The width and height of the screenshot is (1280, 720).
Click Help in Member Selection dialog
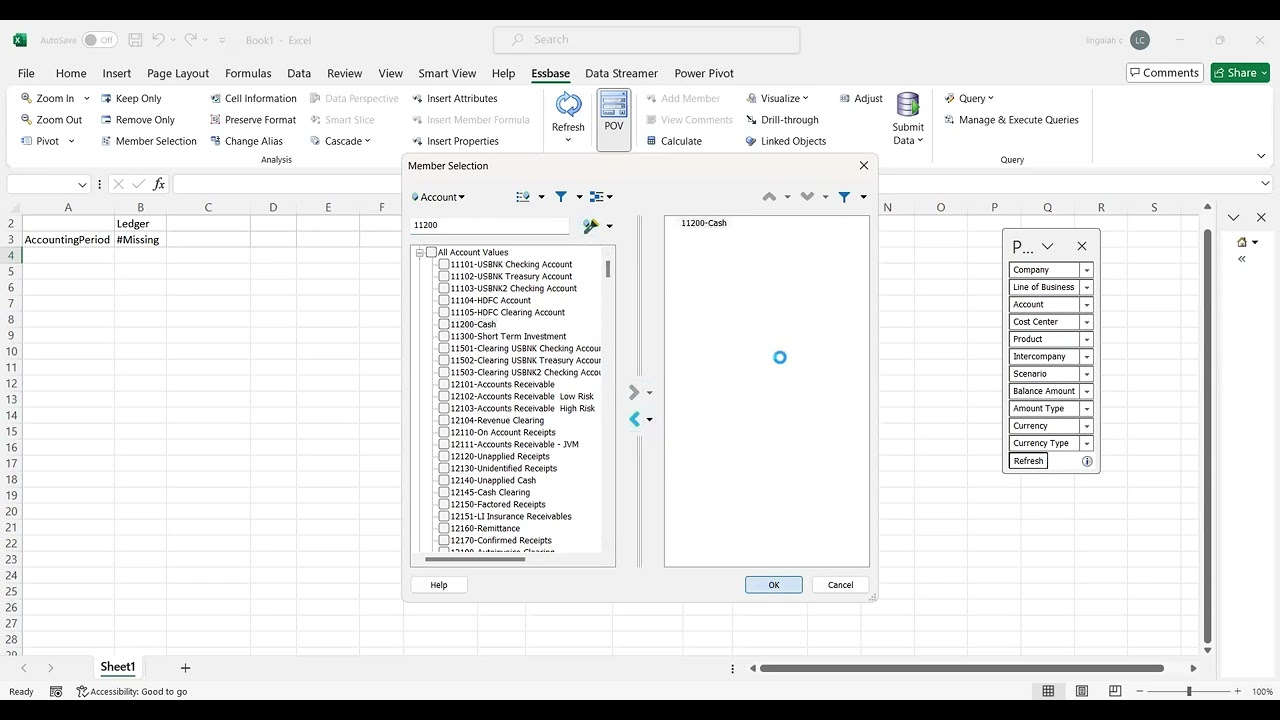(439, 585)
